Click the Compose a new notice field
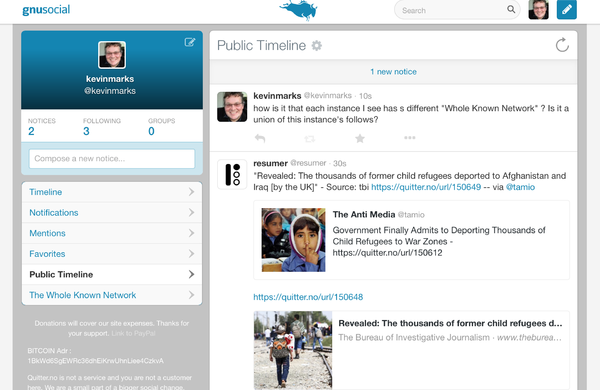The height and width of the screenshot is (390, 600). pos(112,158)
